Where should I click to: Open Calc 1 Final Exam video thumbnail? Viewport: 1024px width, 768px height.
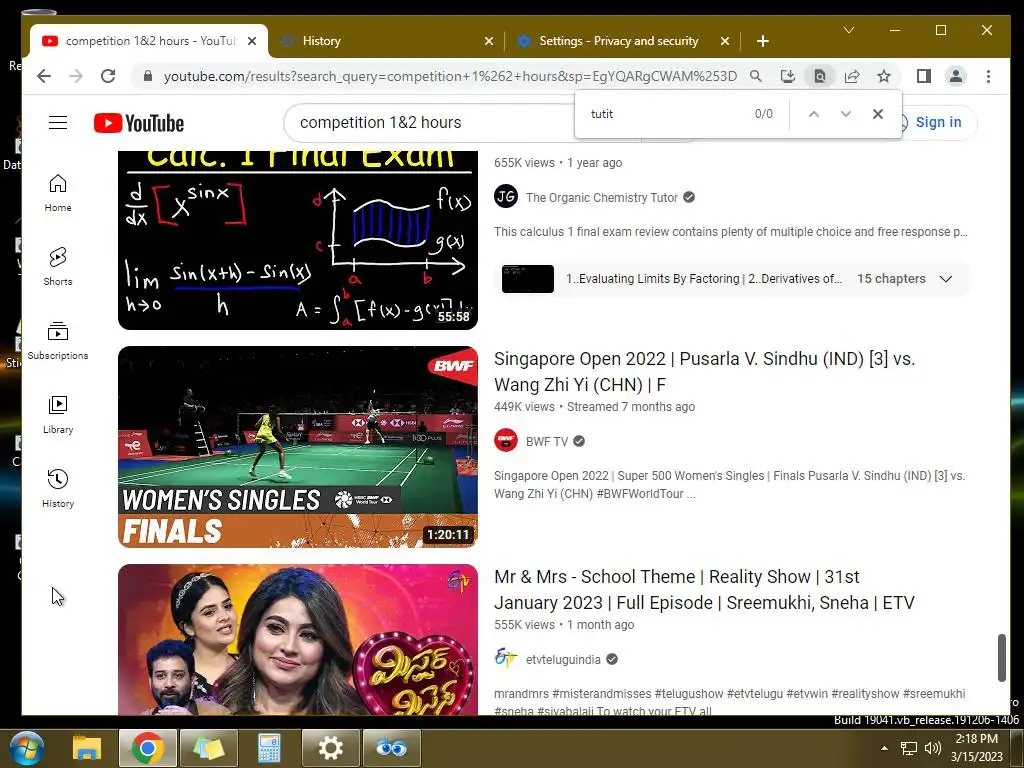point(298,240)
